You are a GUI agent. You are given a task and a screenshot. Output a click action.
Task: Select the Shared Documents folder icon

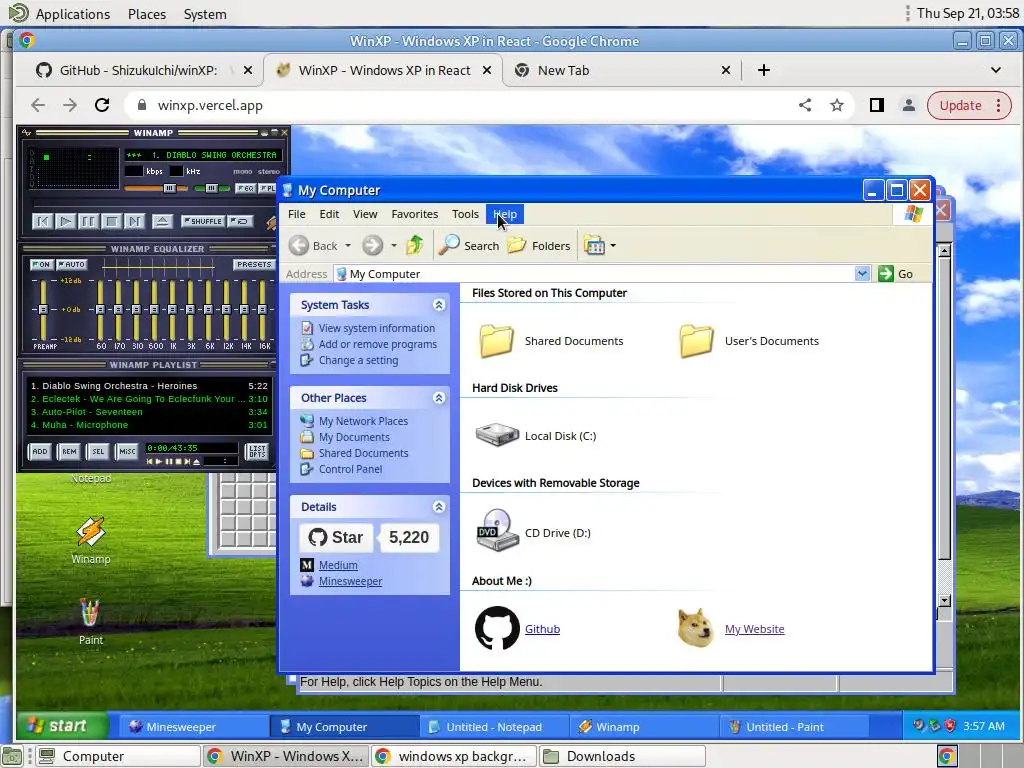point(496,341)
